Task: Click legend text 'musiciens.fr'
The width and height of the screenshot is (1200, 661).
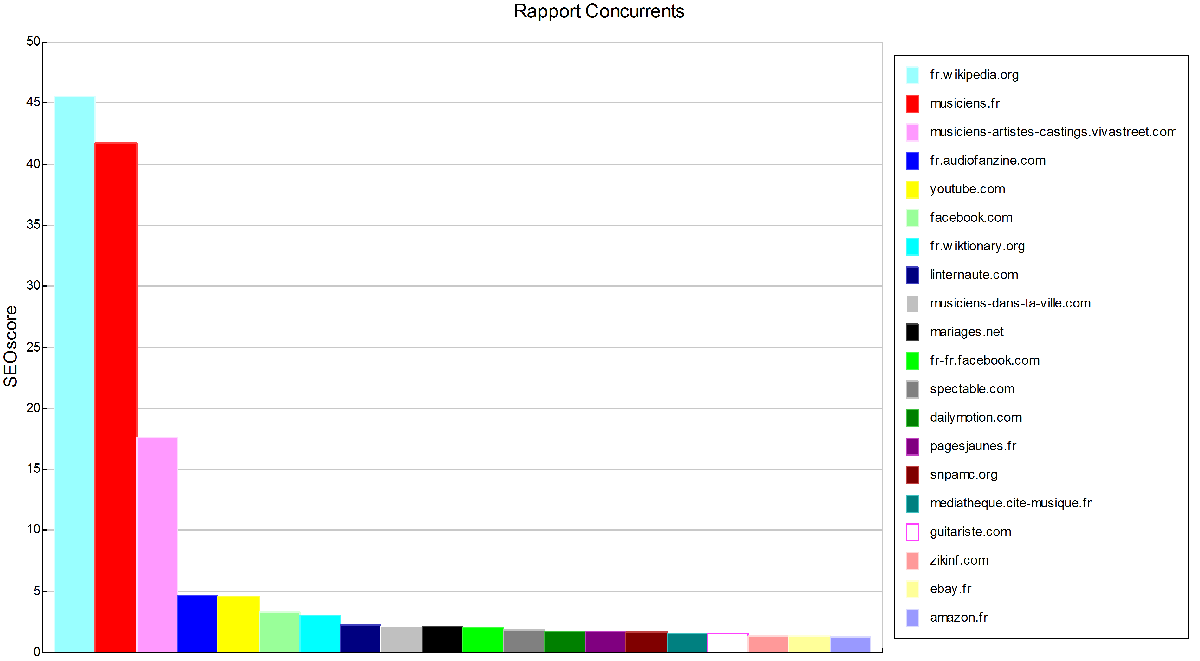Action: 964,103
